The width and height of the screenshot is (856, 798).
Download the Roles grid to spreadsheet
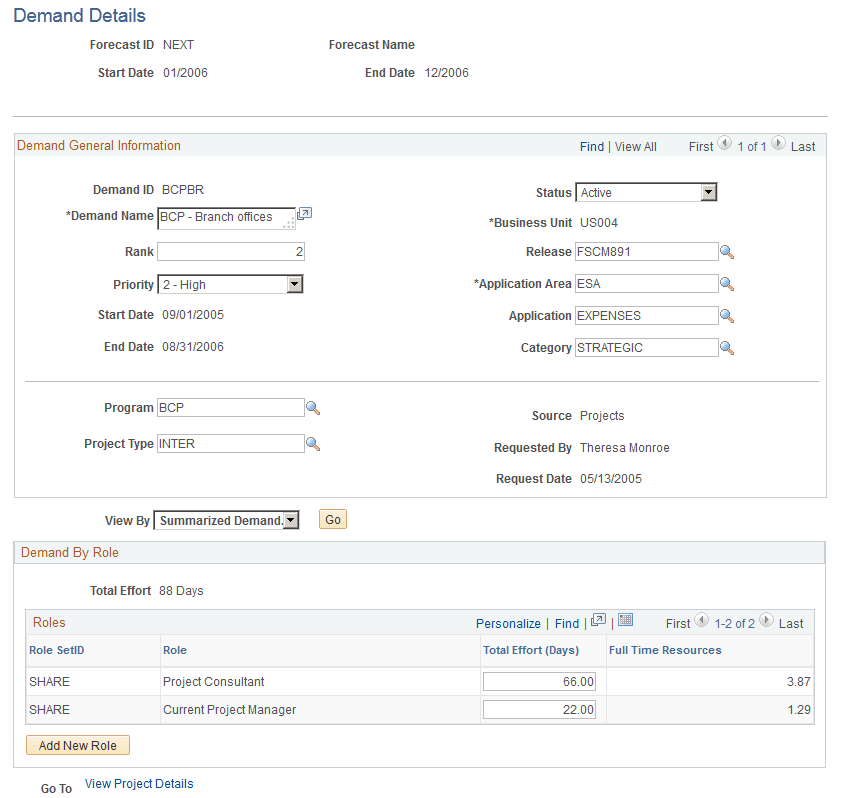[x=625, y=620]
